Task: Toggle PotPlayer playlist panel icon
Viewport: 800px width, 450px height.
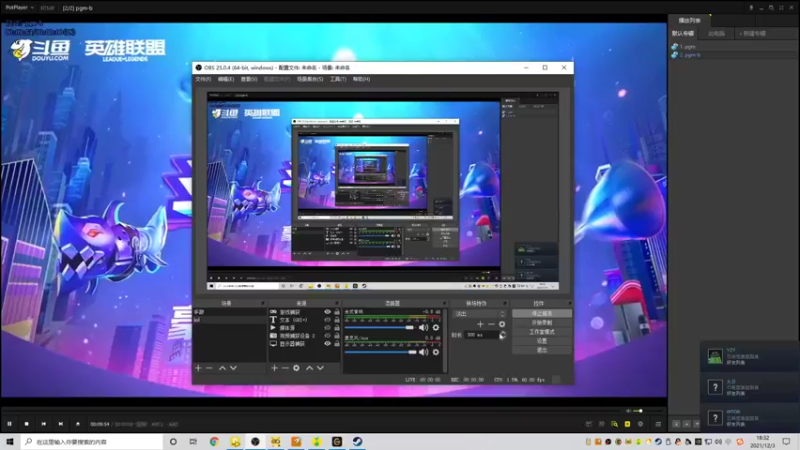Action: tap(658, 424)
